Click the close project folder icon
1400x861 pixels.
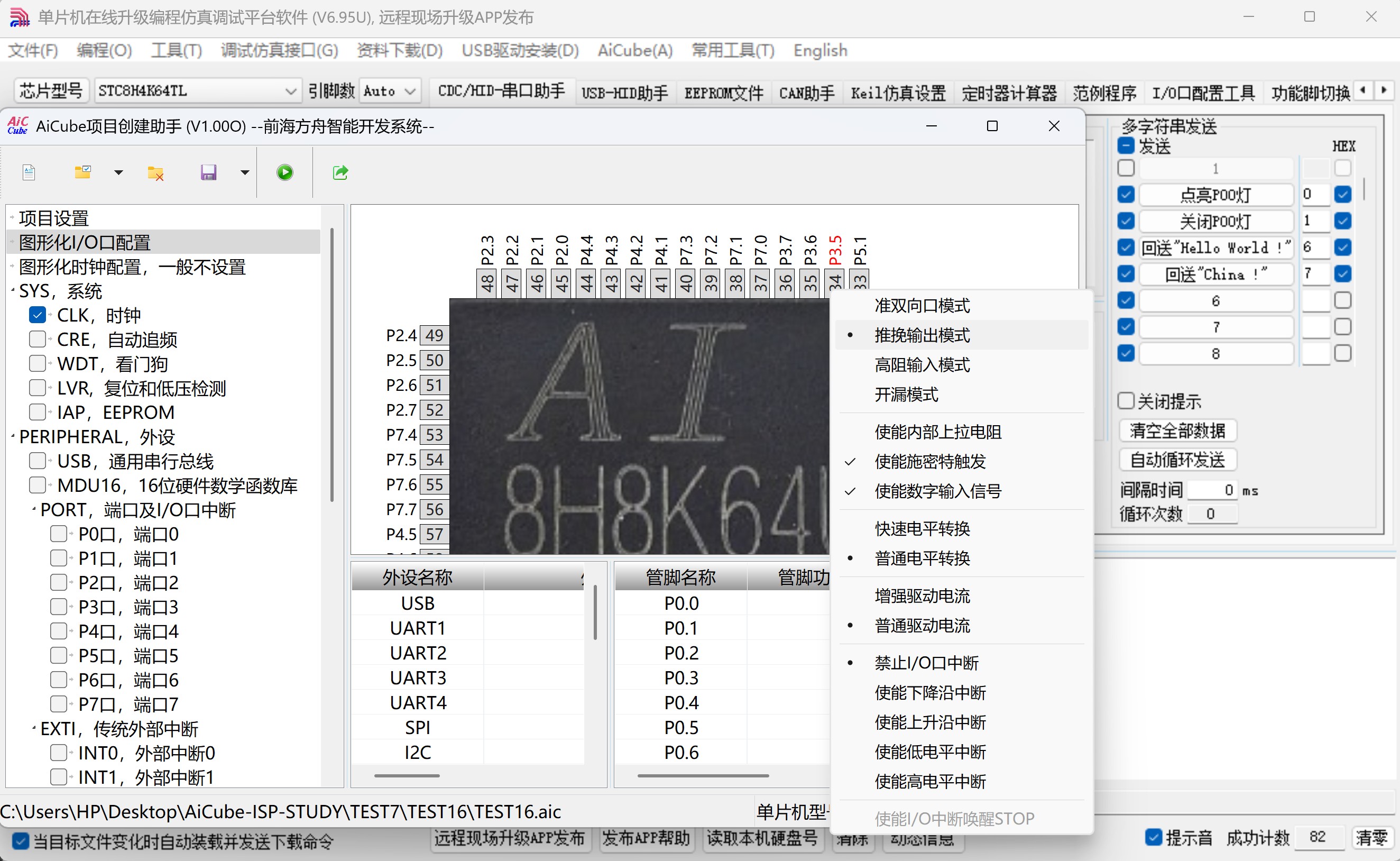pyautogui.click(x=155, y=173)
